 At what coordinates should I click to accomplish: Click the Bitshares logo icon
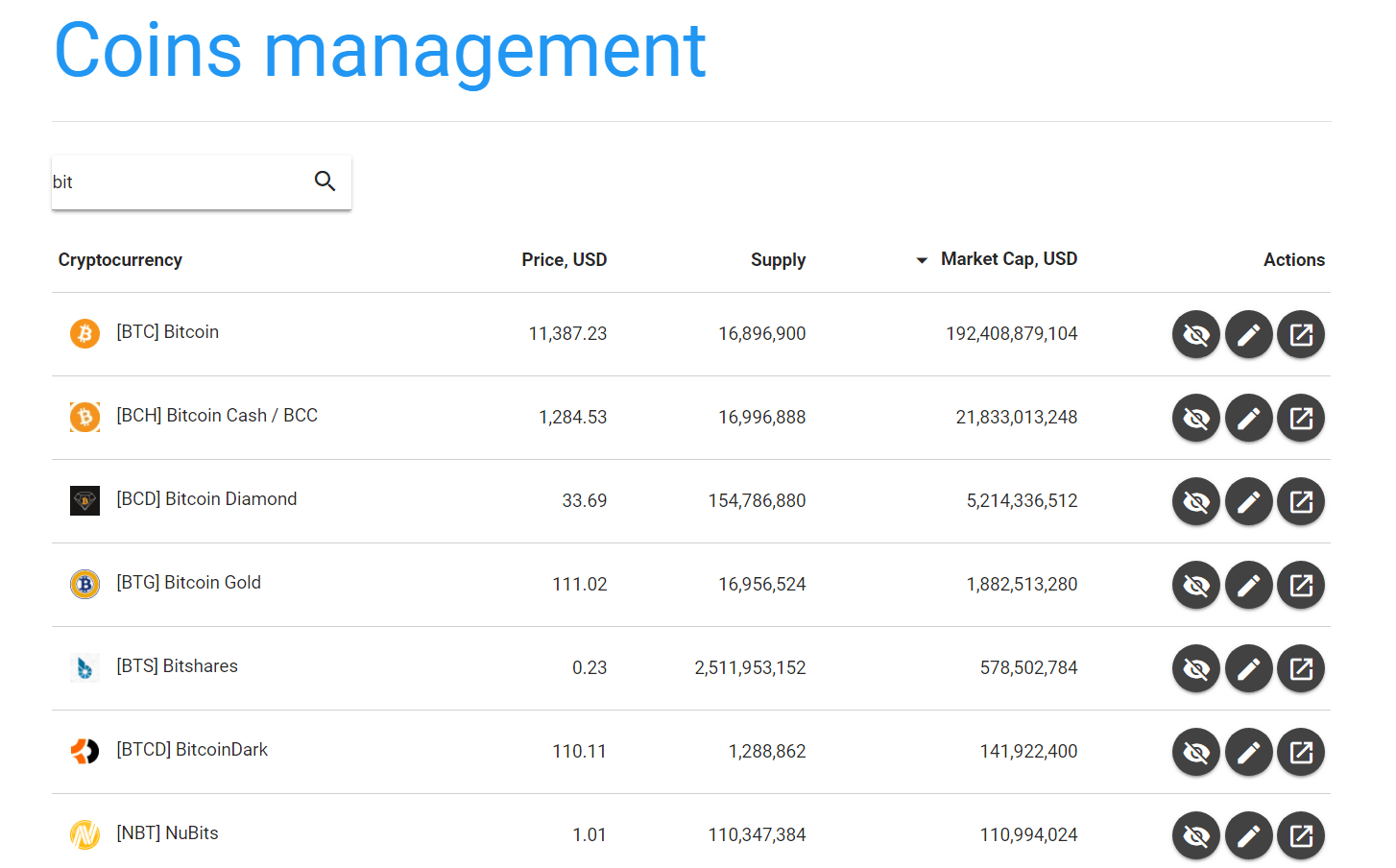click(x=84, y=668)
